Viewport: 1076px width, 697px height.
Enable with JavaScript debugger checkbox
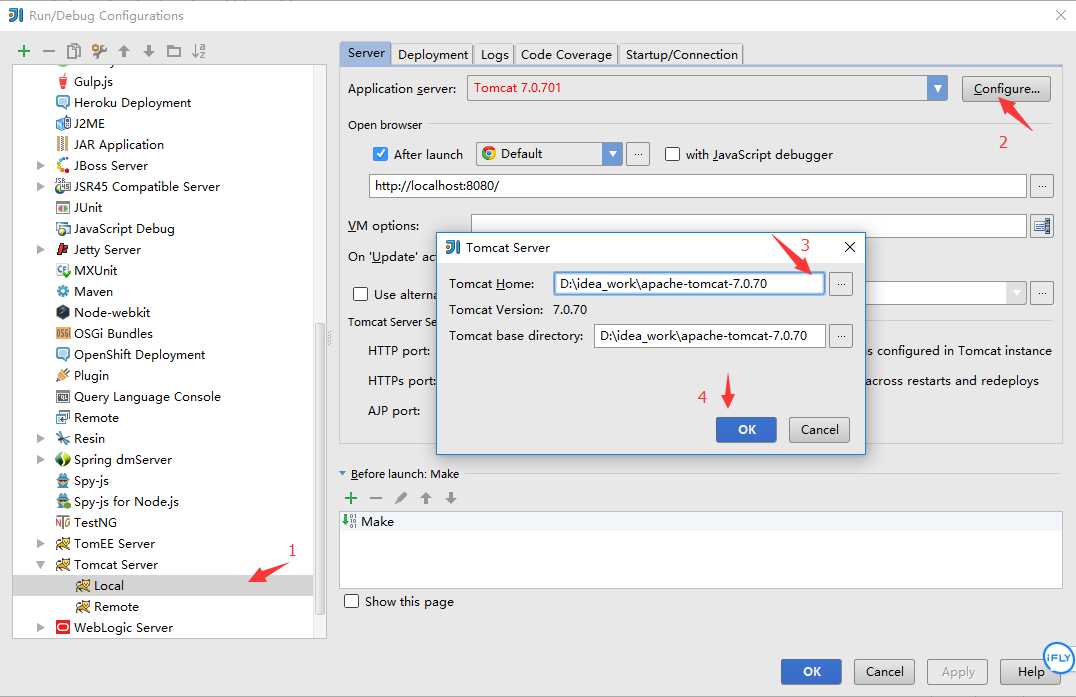tap(672, 154)
